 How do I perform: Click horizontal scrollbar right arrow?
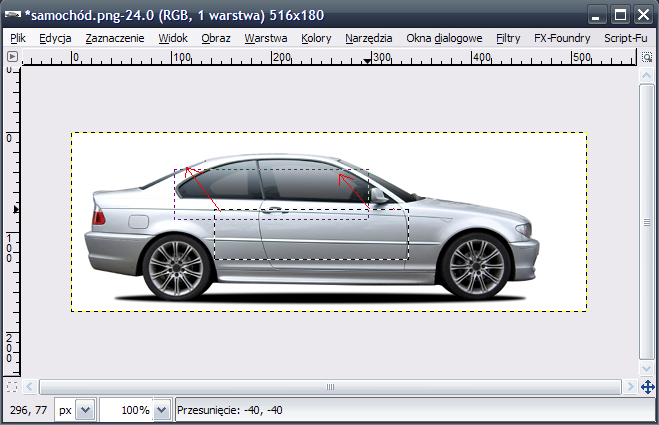tap(629, 386)
